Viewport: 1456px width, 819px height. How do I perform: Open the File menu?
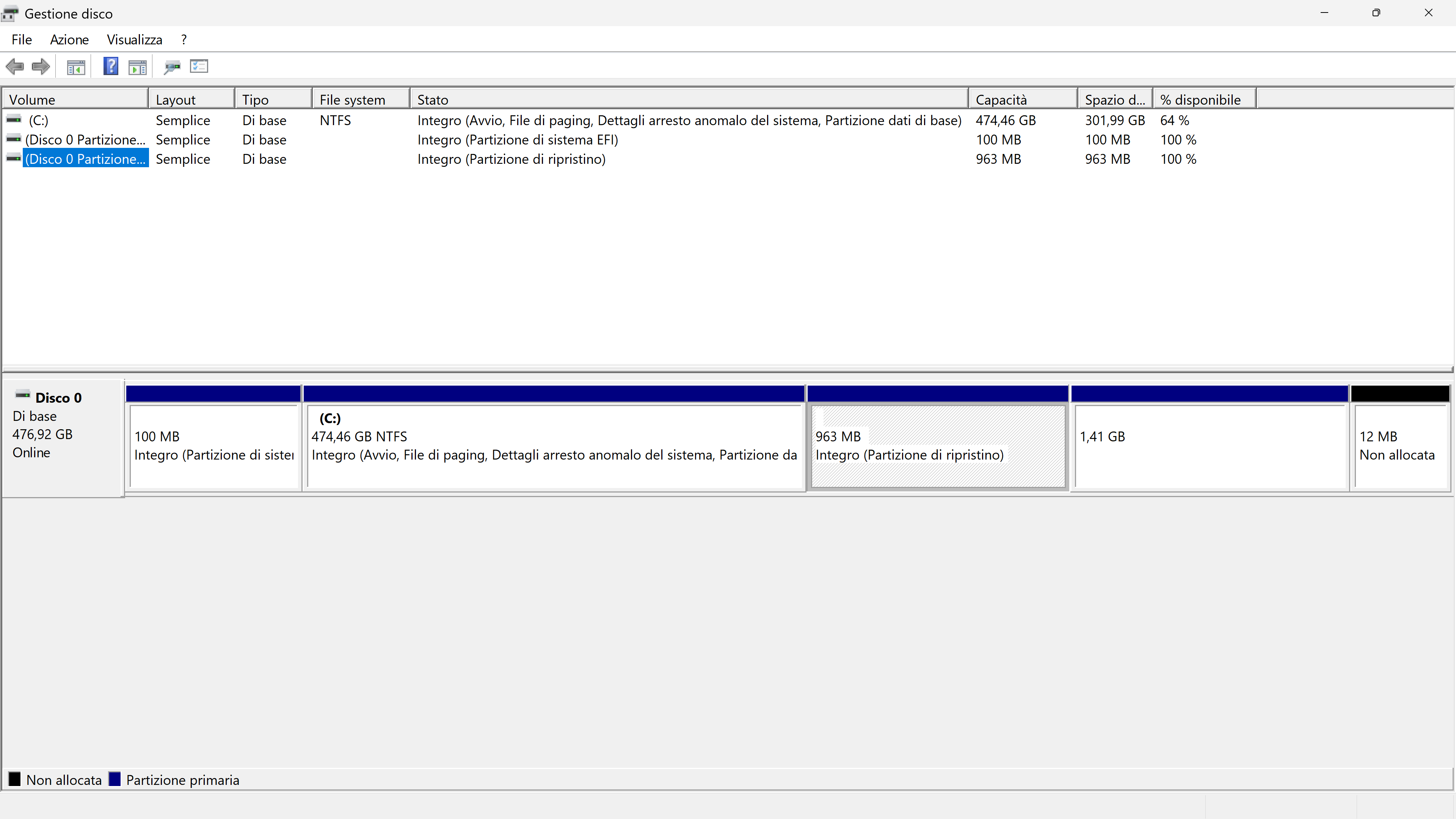22,39
